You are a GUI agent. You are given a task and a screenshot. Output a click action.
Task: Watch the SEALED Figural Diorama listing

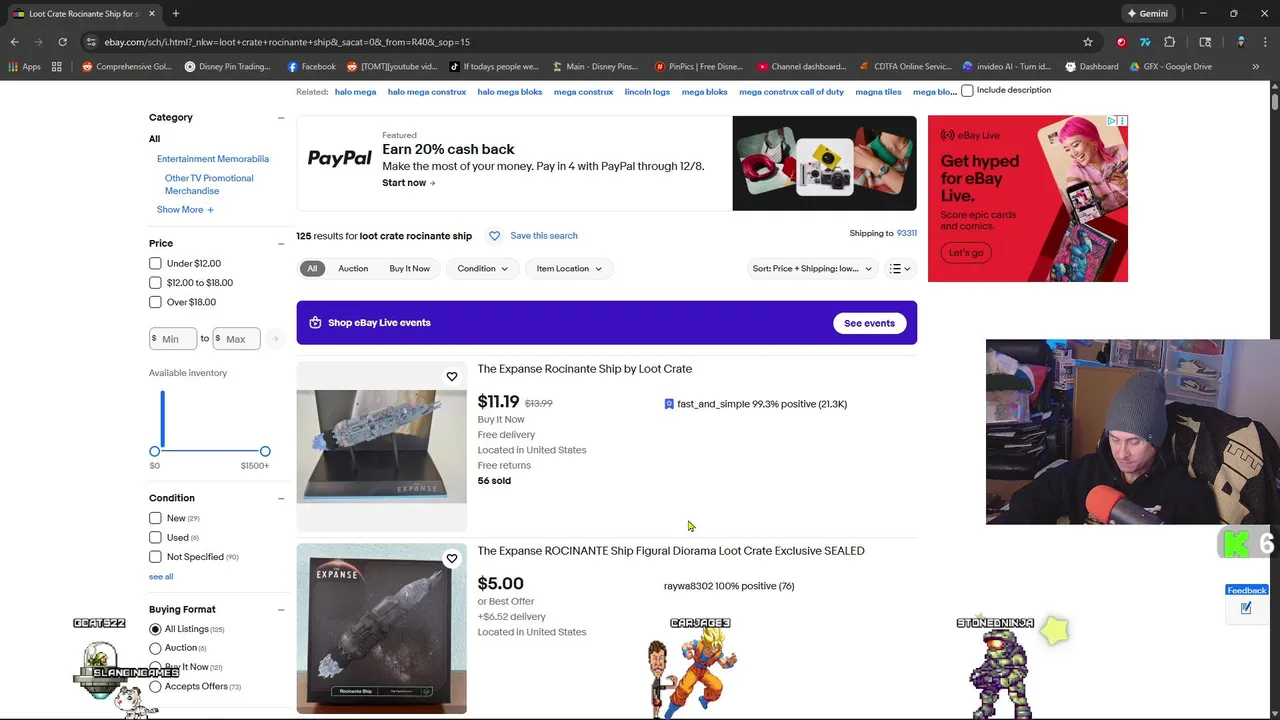point(452,559)
